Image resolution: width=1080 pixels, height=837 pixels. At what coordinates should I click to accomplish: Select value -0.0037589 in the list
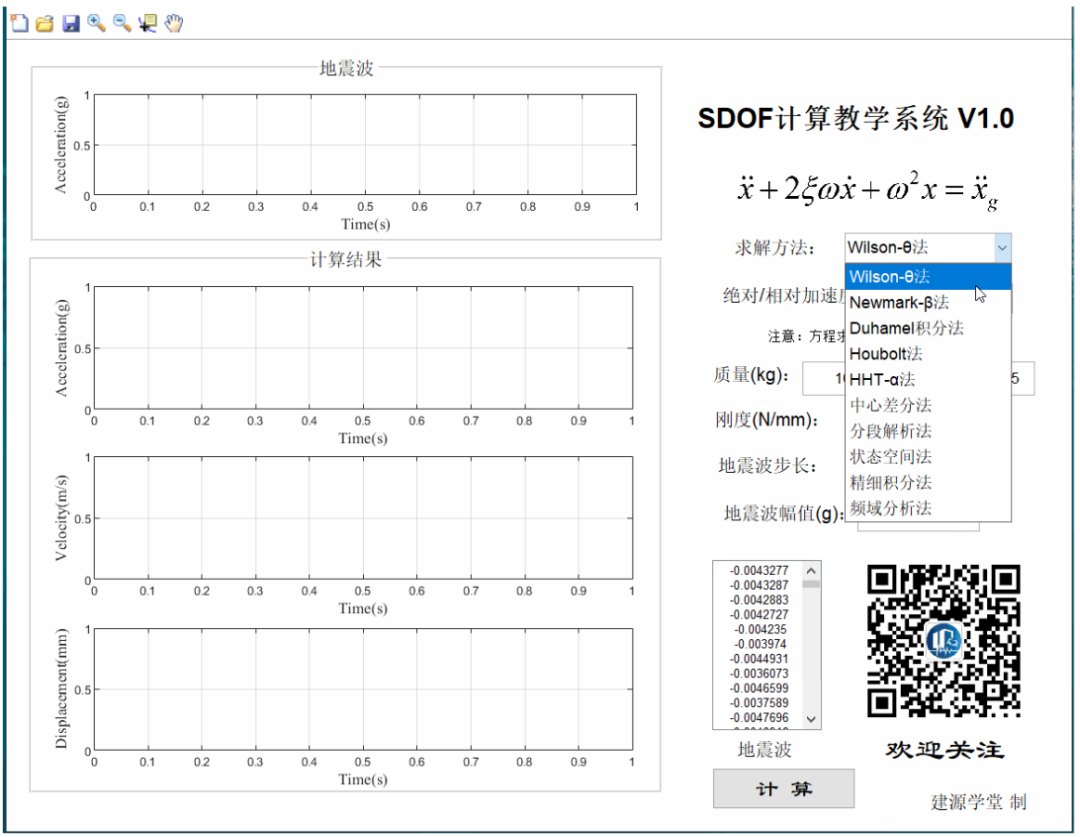(x=759, y=703)
